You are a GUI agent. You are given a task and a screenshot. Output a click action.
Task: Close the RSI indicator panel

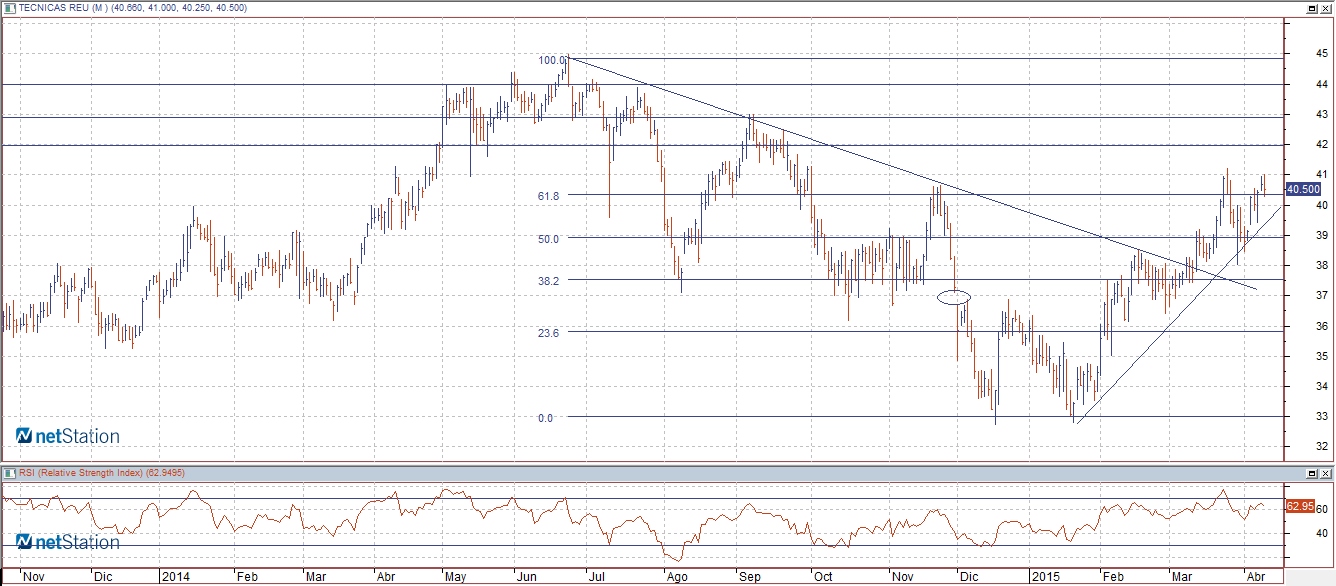pos(1326,473)
